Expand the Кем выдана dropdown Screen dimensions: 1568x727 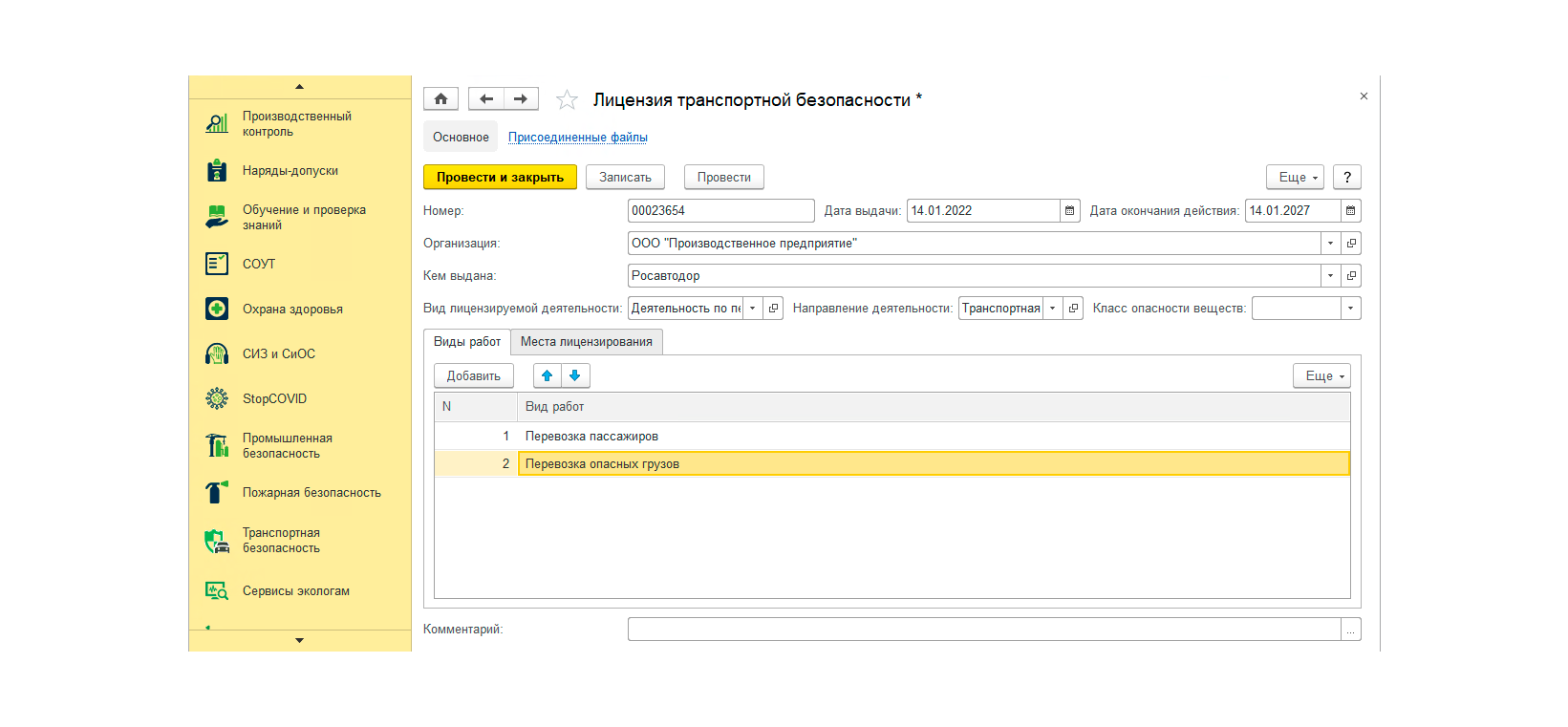pyautogui.click(x=1330, y=276)
